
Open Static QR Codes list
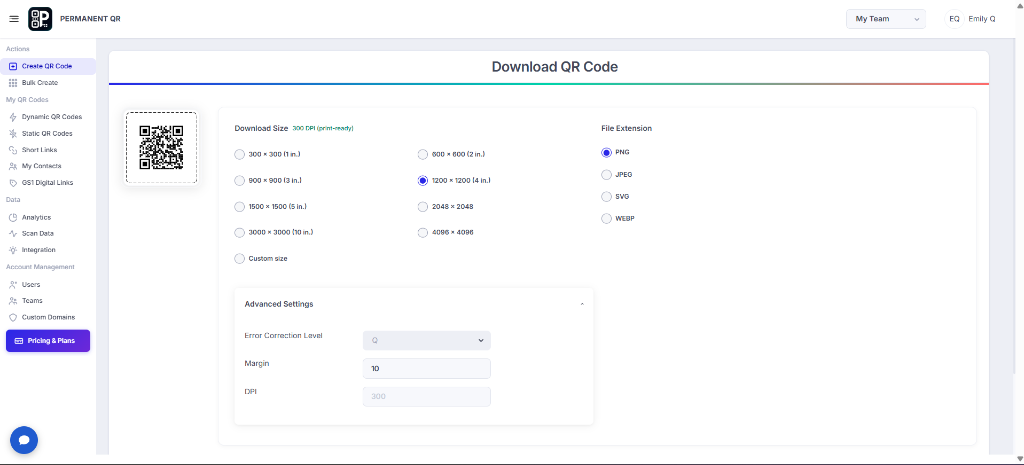click(47, 133)
